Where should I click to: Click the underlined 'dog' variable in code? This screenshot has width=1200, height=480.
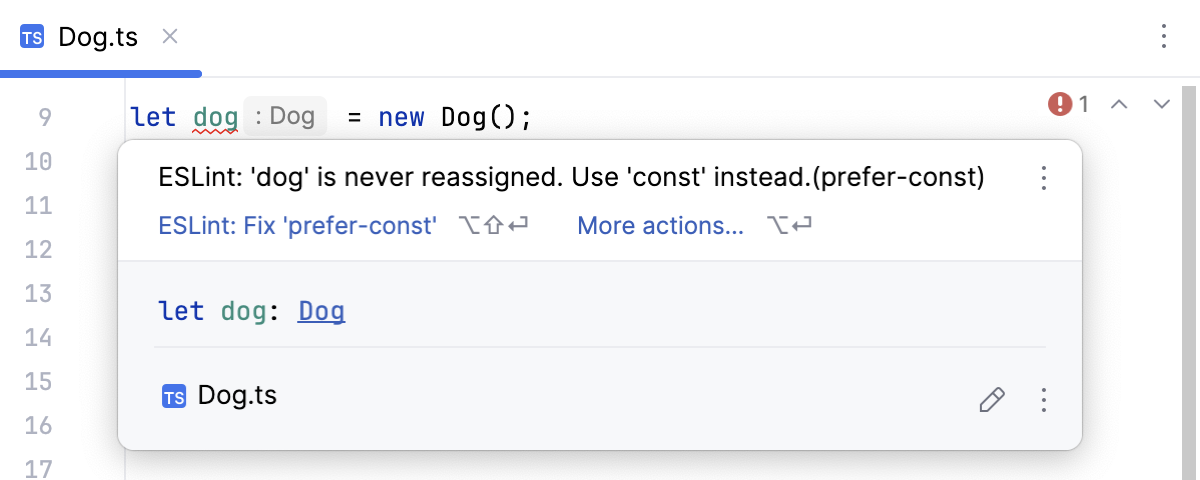point(215,118)
